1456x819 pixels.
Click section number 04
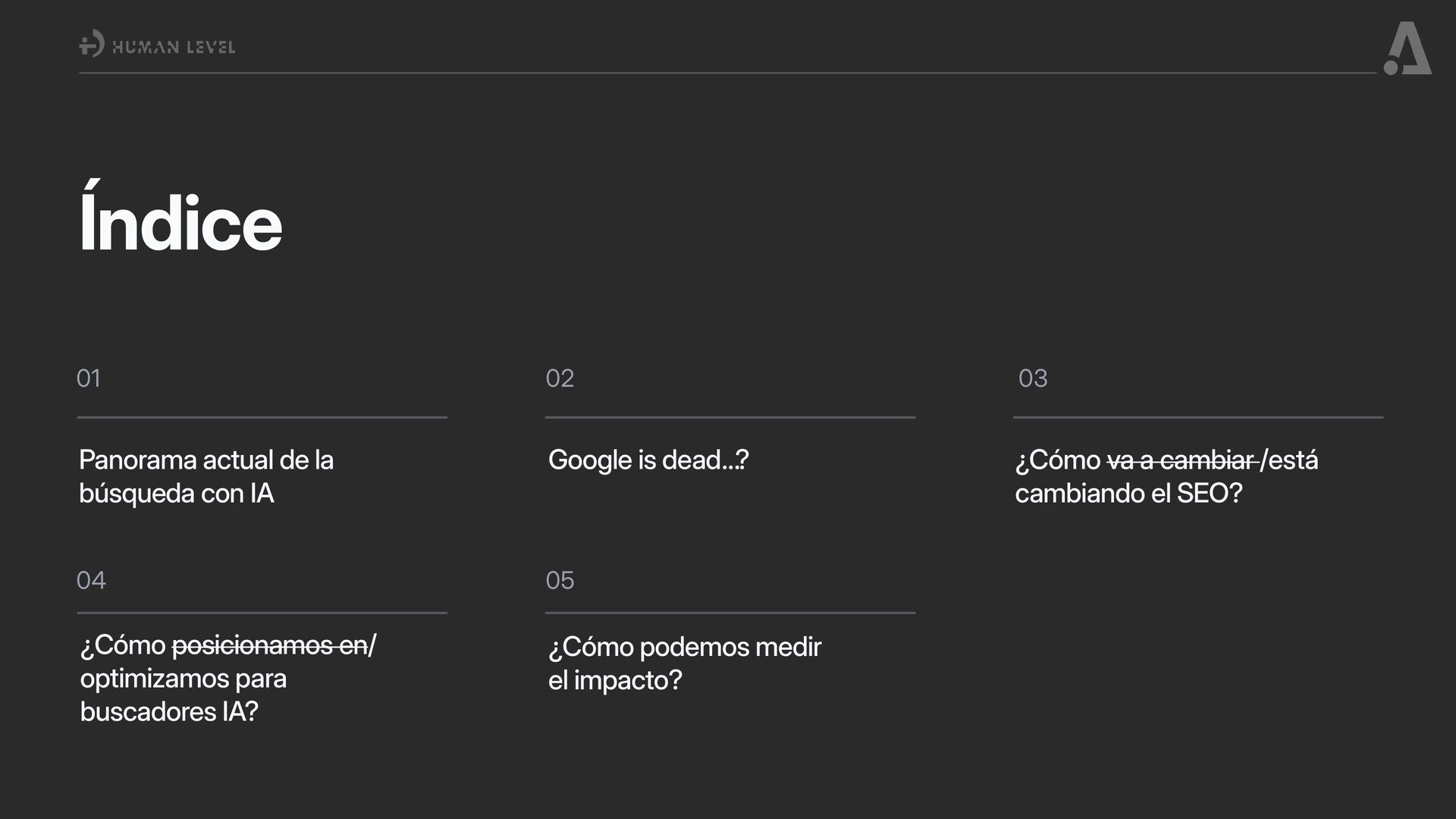[91, 581]
